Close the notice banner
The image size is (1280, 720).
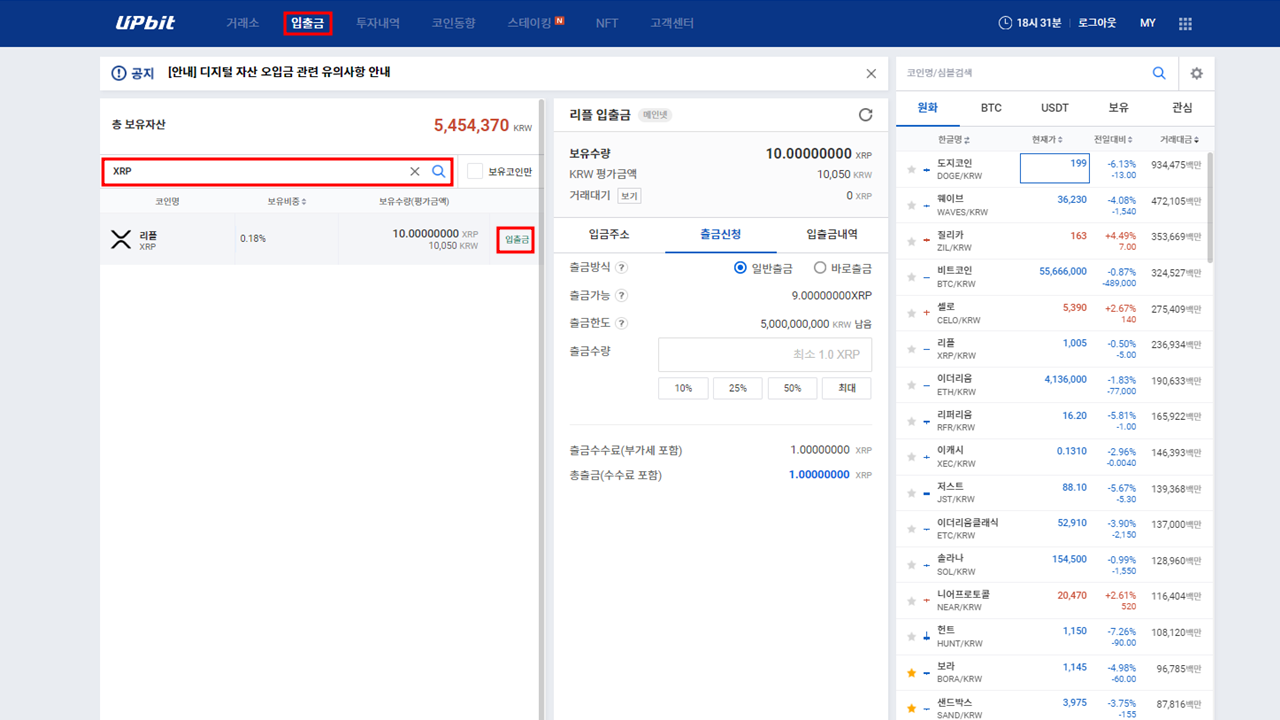pyautogui.click(x=871, y=73)
